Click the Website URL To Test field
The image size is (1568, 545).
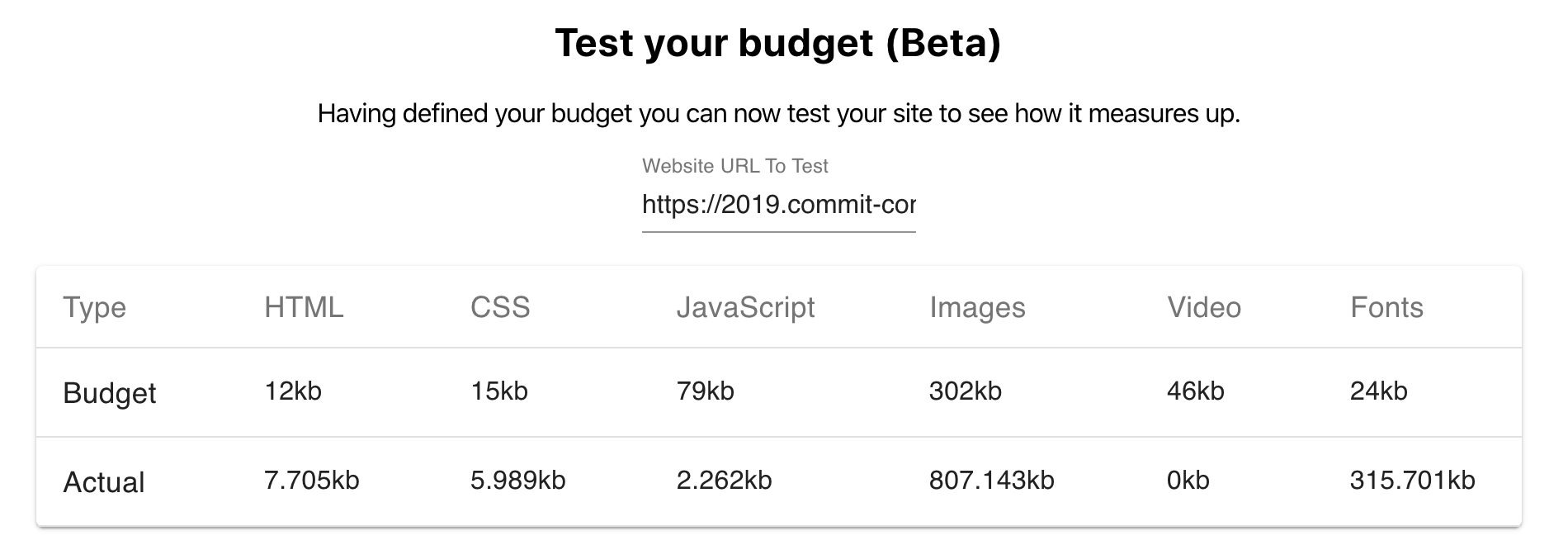coord(778,204)
